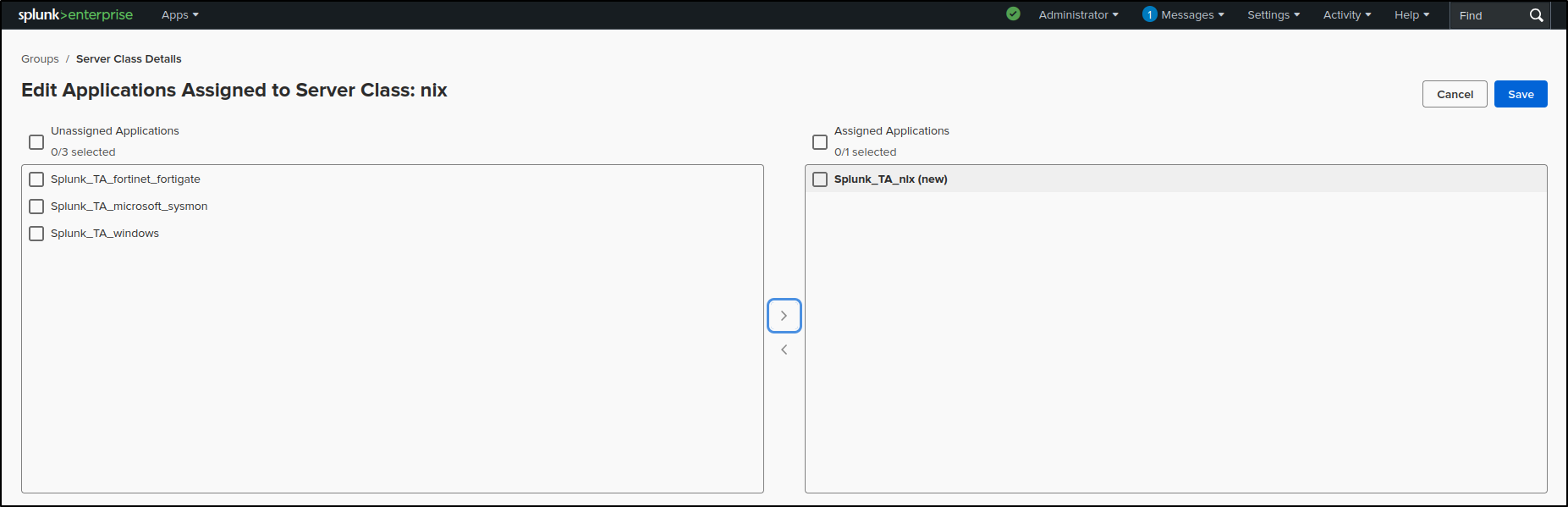
Task: Check Splunk_TA_microsoft_sysmon checkbox
Action: [x=36, y=207]
